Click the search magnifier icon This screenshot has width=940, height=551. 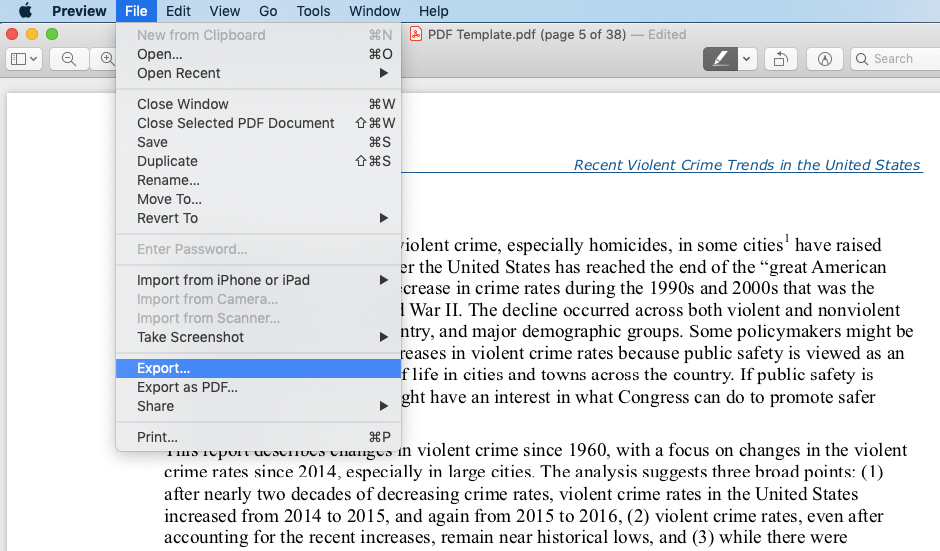862,59
